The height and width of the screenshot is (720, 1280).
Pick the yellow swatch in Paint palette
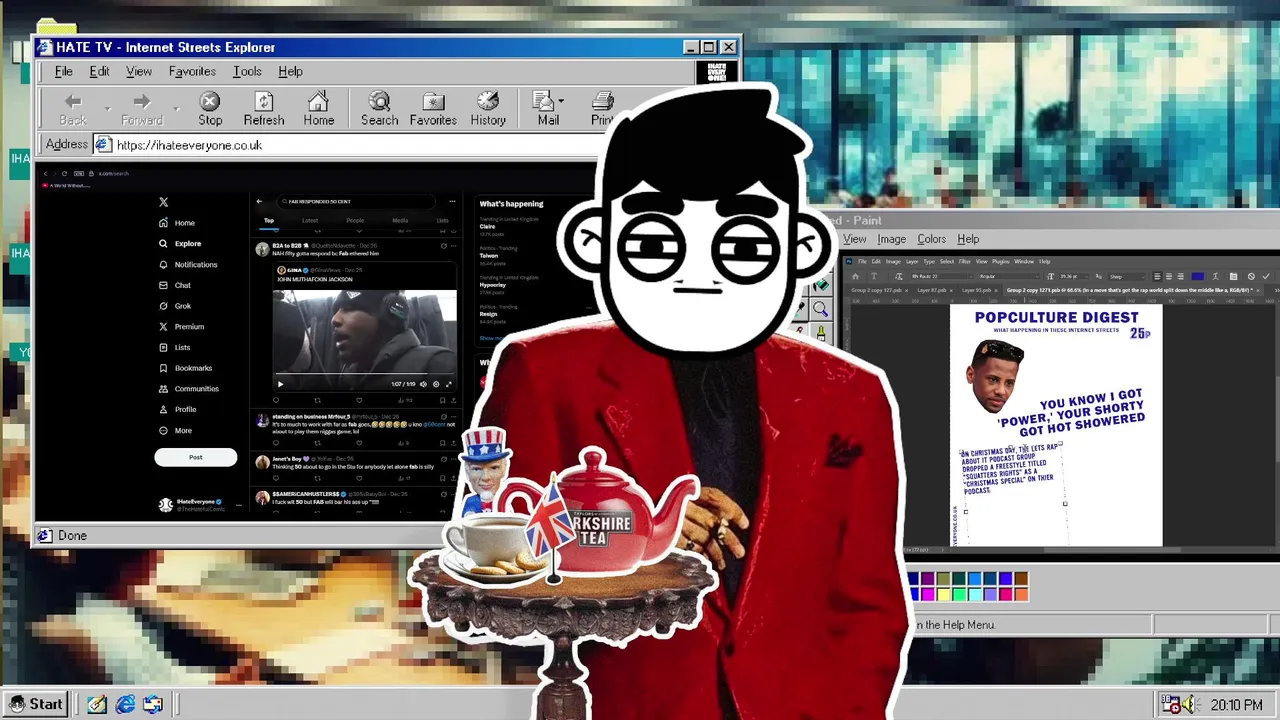(942, 594)
